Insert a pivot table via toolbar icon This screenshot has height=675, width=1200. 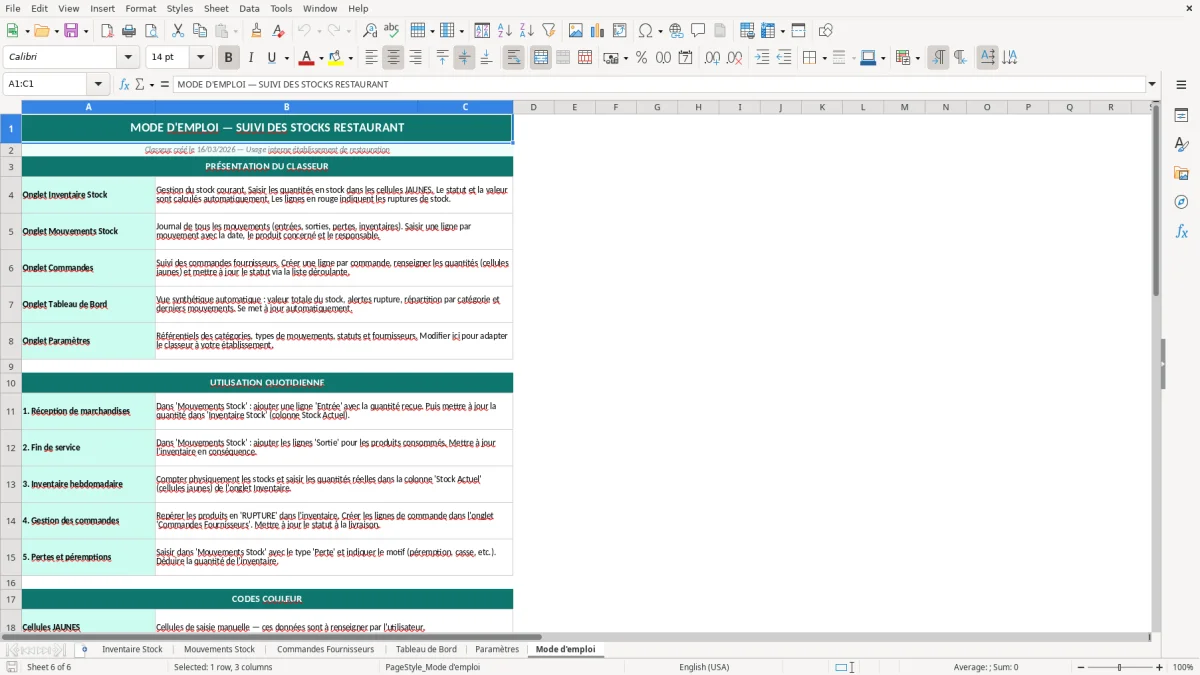pyautogui.click(x=620, y=31)
